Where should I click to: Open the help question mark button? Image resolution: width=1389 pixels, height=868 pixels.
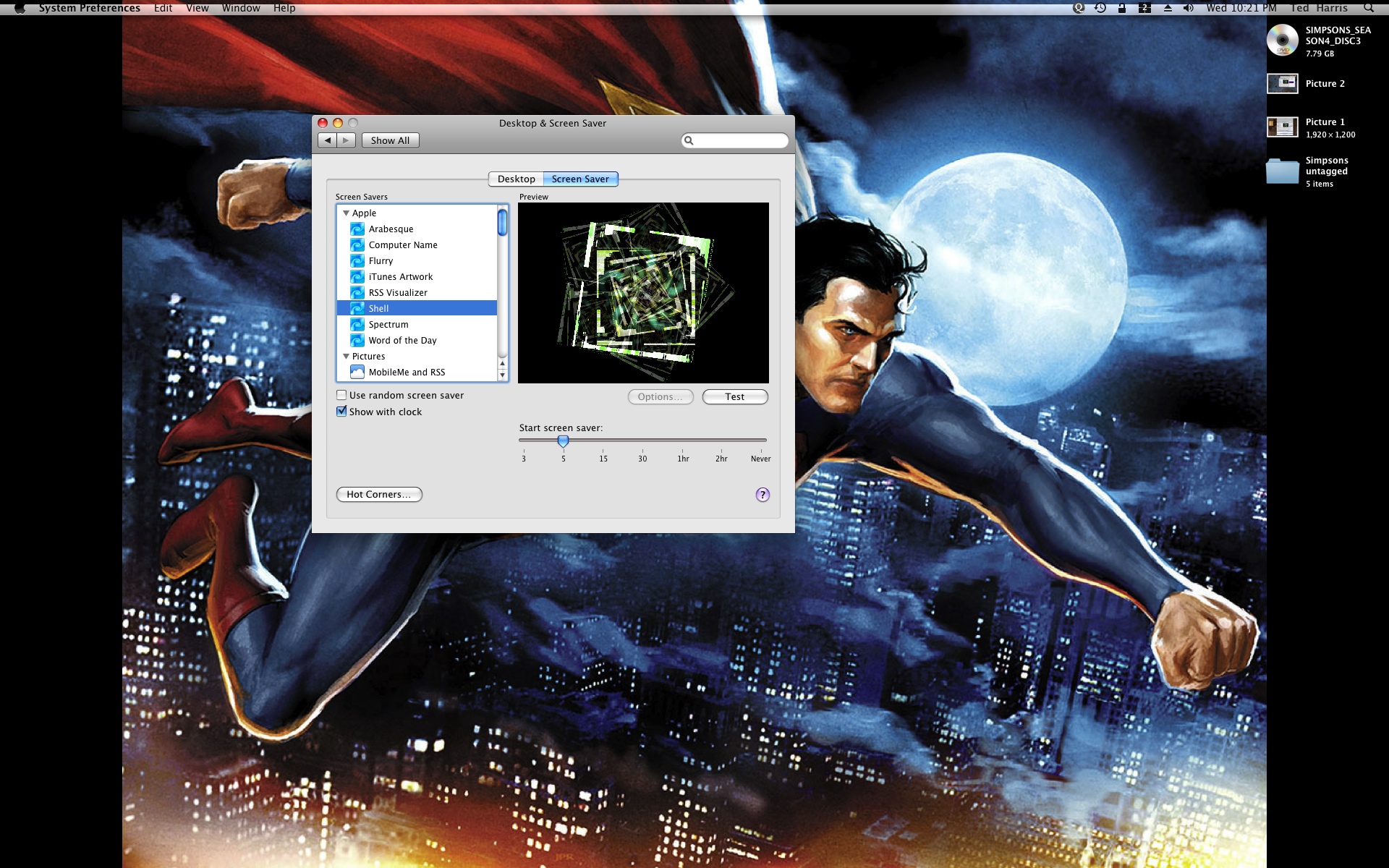tap(763, 495)
